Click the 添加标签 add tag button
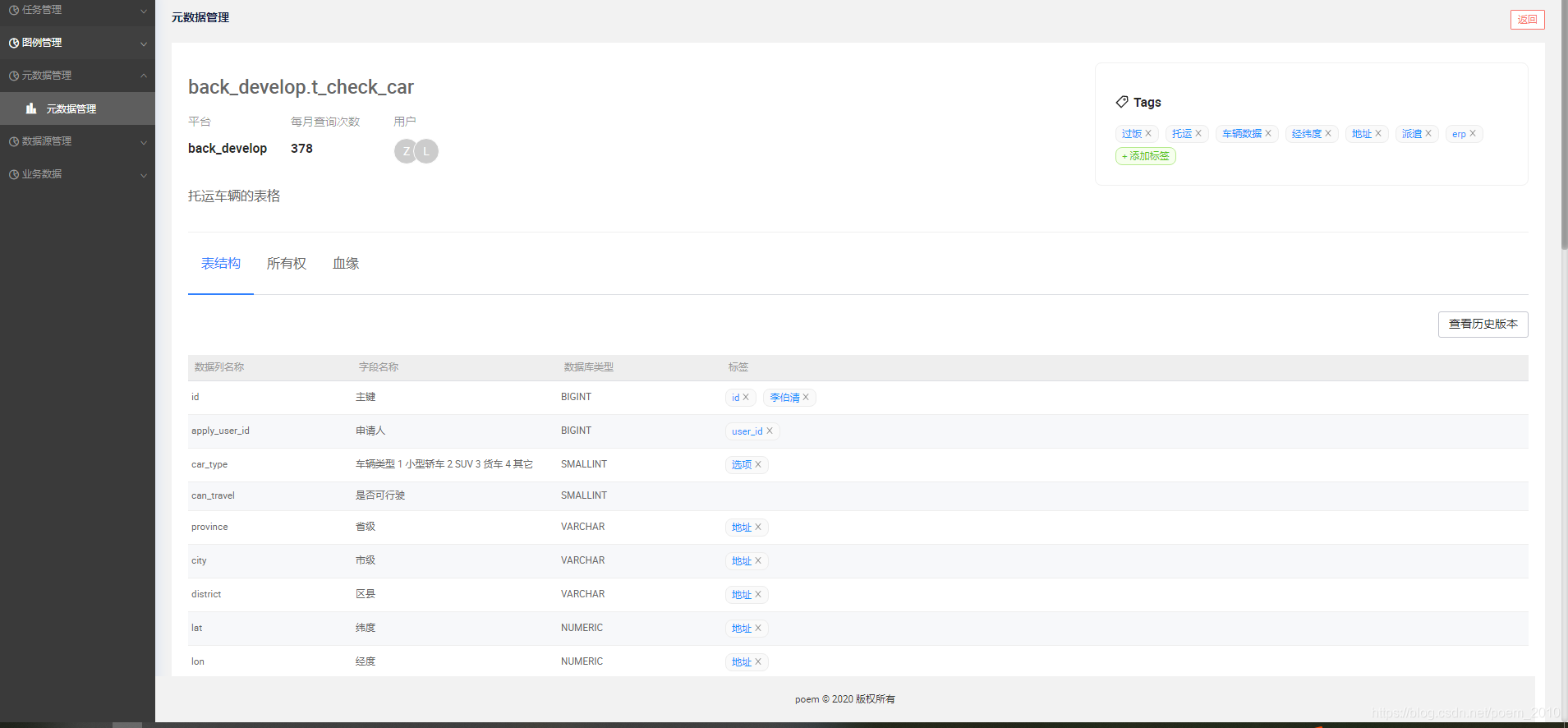Image resolution: width=1568 pixels, height=728 pixels. click(x=1145, y=156)
